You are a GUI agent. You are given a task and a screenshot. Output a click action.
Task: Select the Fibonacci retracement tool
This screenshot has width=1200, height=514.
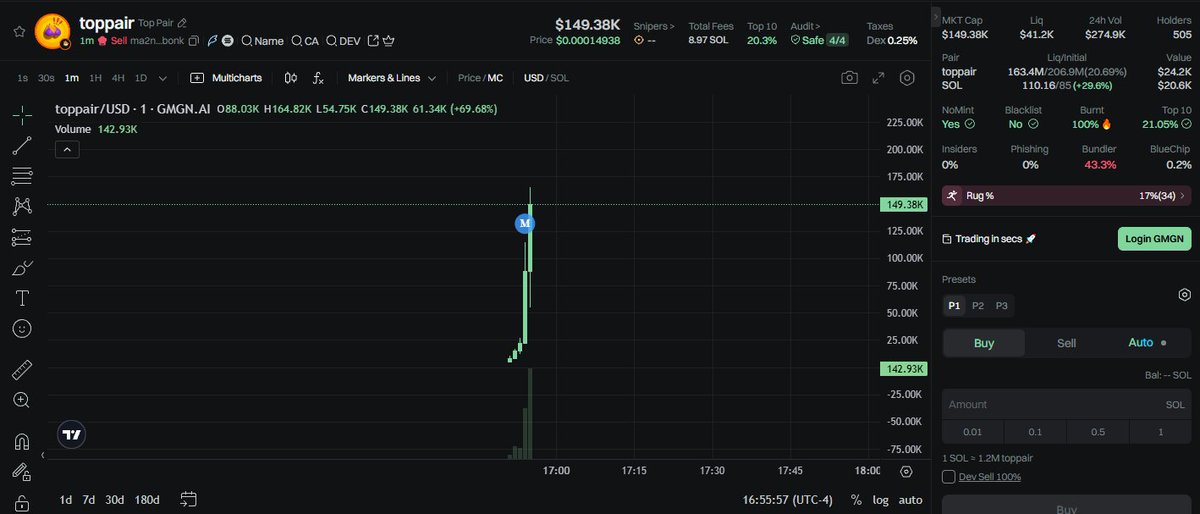(21, 177)
